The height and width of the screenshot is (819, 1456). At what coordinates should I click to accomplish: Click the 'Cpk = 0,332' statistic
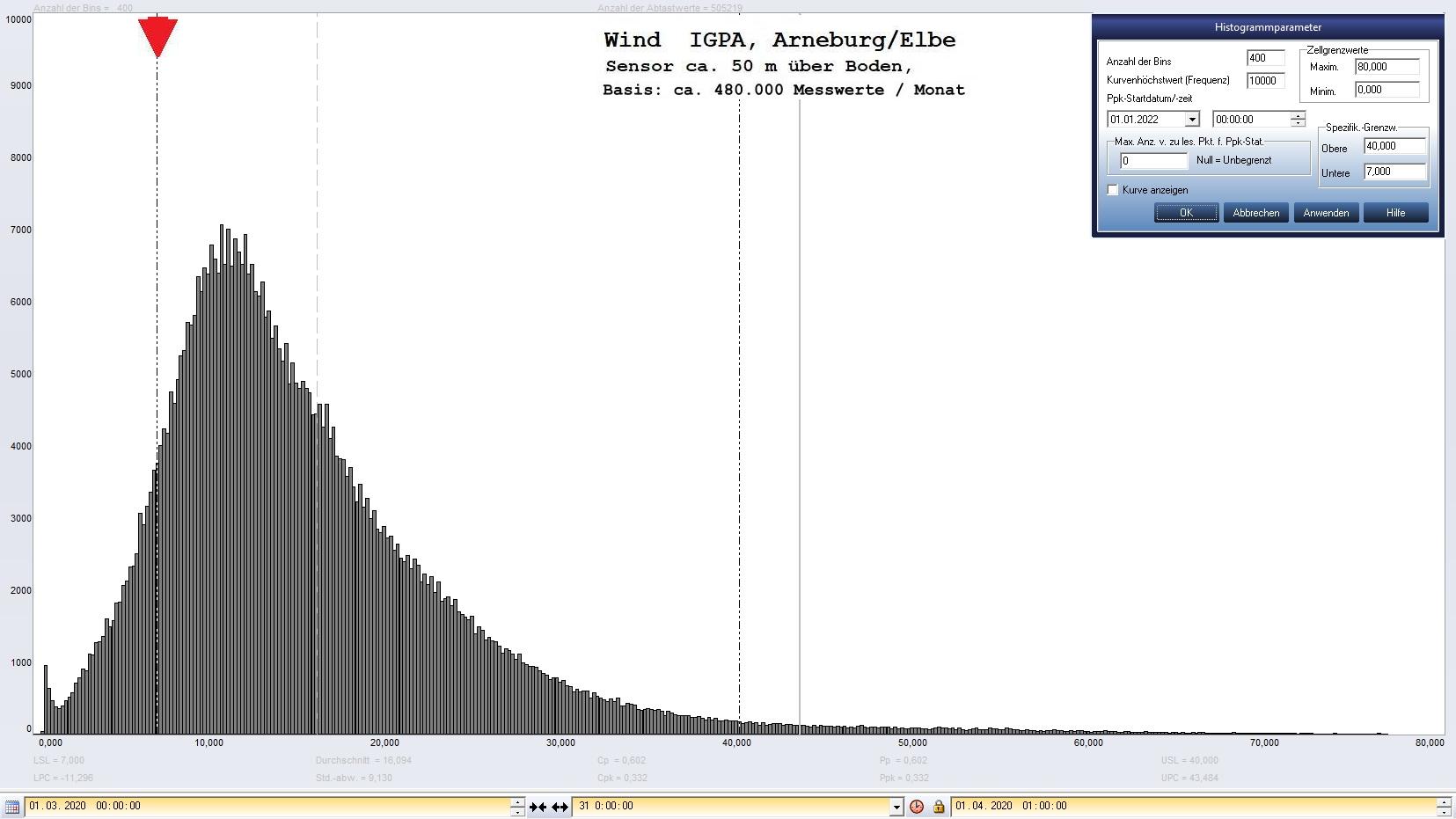click(623, 779)
